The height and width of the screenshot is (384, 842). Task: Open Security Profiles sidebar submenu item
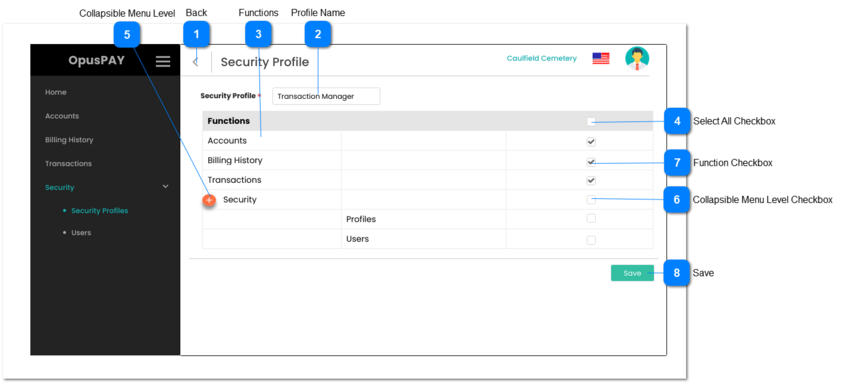click(x=100, y=211)
